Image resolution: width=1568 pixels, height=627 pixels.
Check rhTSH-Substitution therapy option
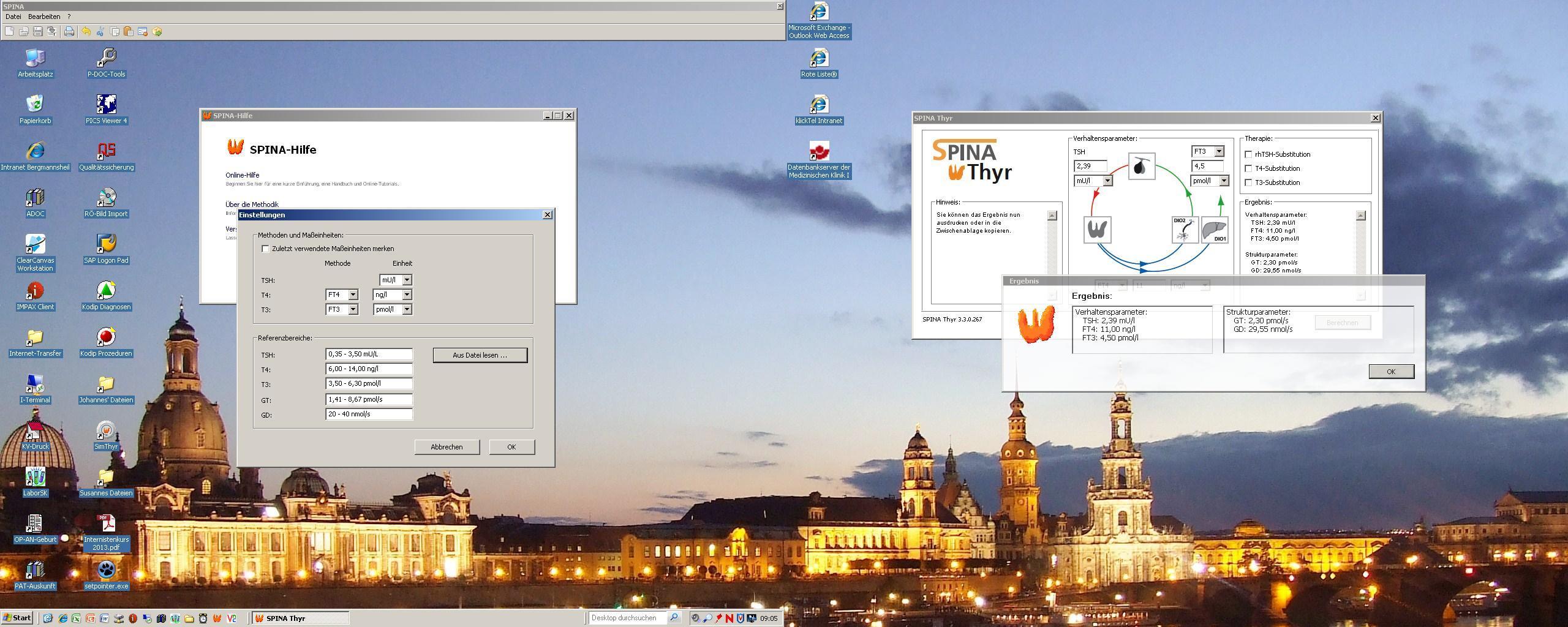click(x=1248, y=154)
